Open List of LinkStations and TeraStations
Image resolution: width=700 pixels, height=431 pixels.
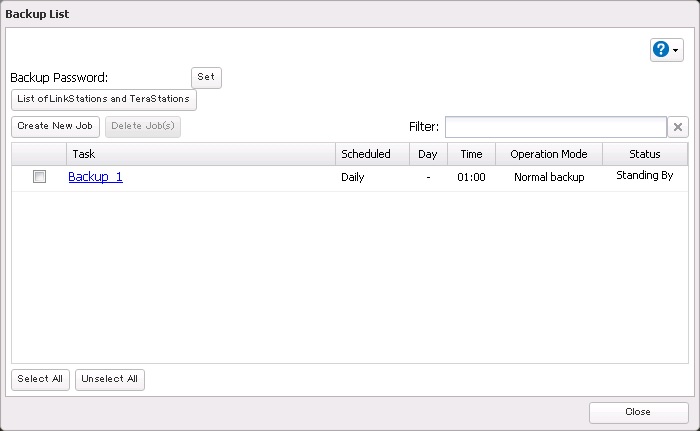point(103,100)
